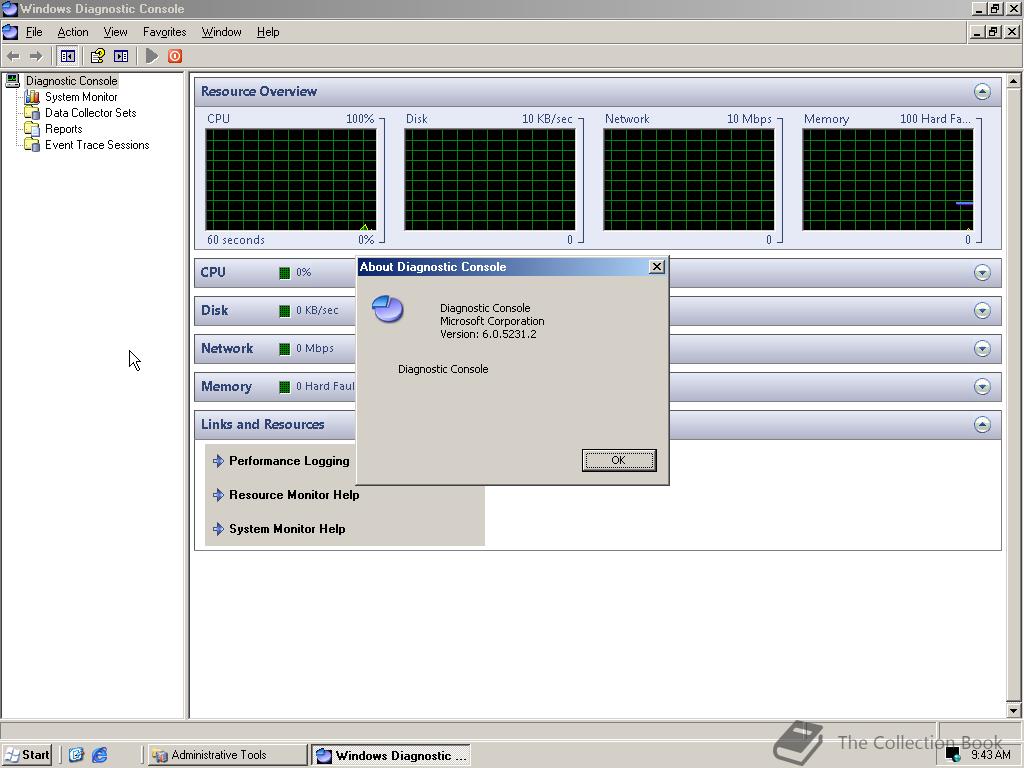Viewport: 1024px width, 768px height.
Task: Toggle the Show/Hide Console Tree toolbar icon
Action: 67,56
